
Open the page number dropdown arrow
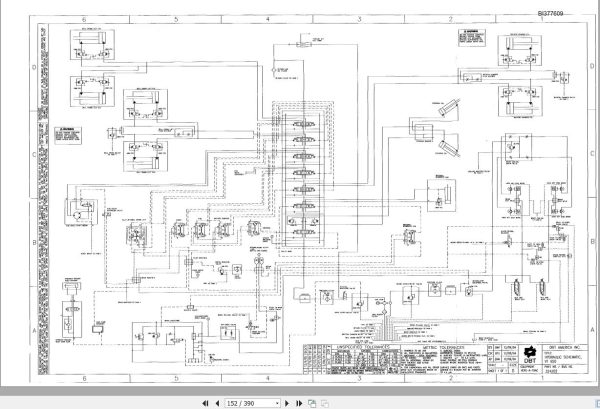click(x=277, y=404)
